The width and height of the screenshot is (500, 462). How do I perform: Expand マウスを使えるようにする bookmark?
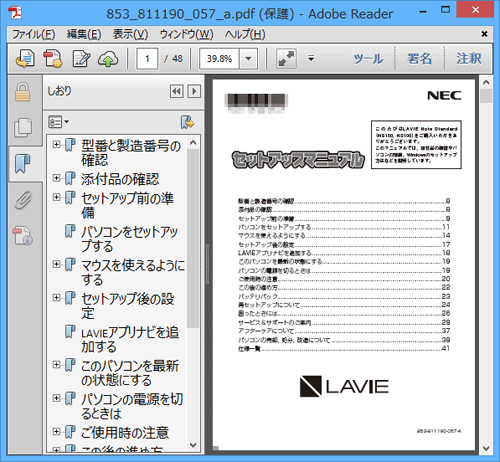[x=56, y=264]
